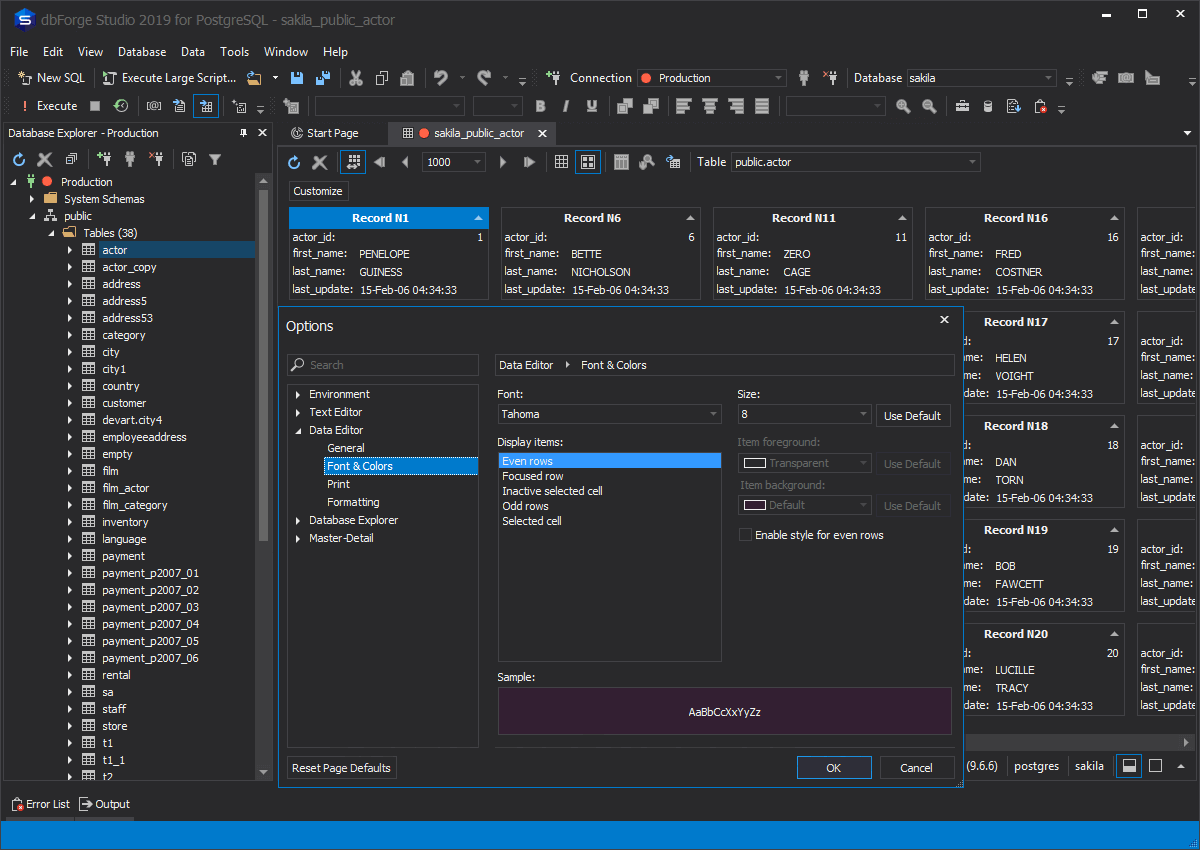Open the Database menu

[x=142, y=52]
